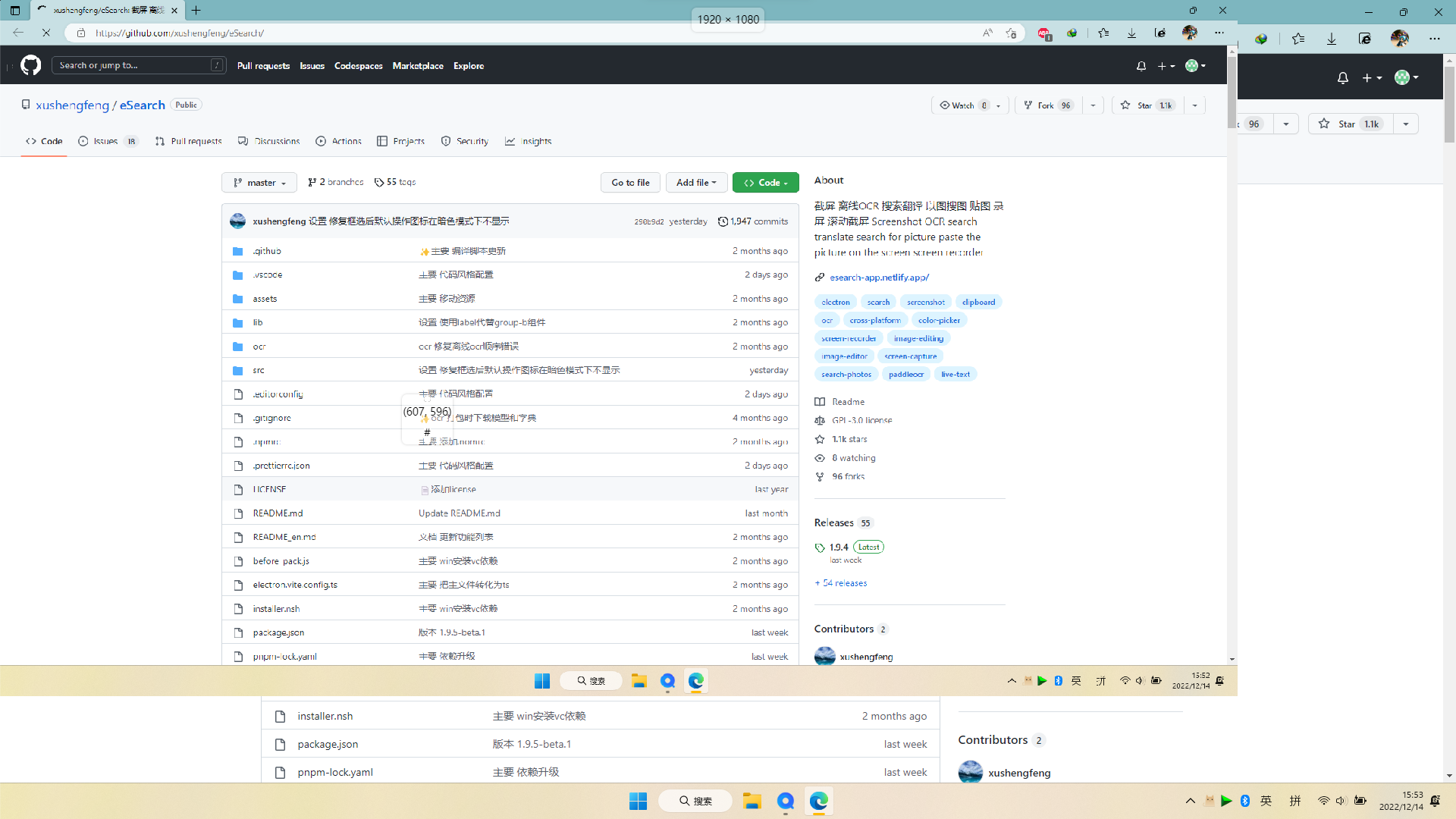Open the master branch dropdown

click(259, 182)
